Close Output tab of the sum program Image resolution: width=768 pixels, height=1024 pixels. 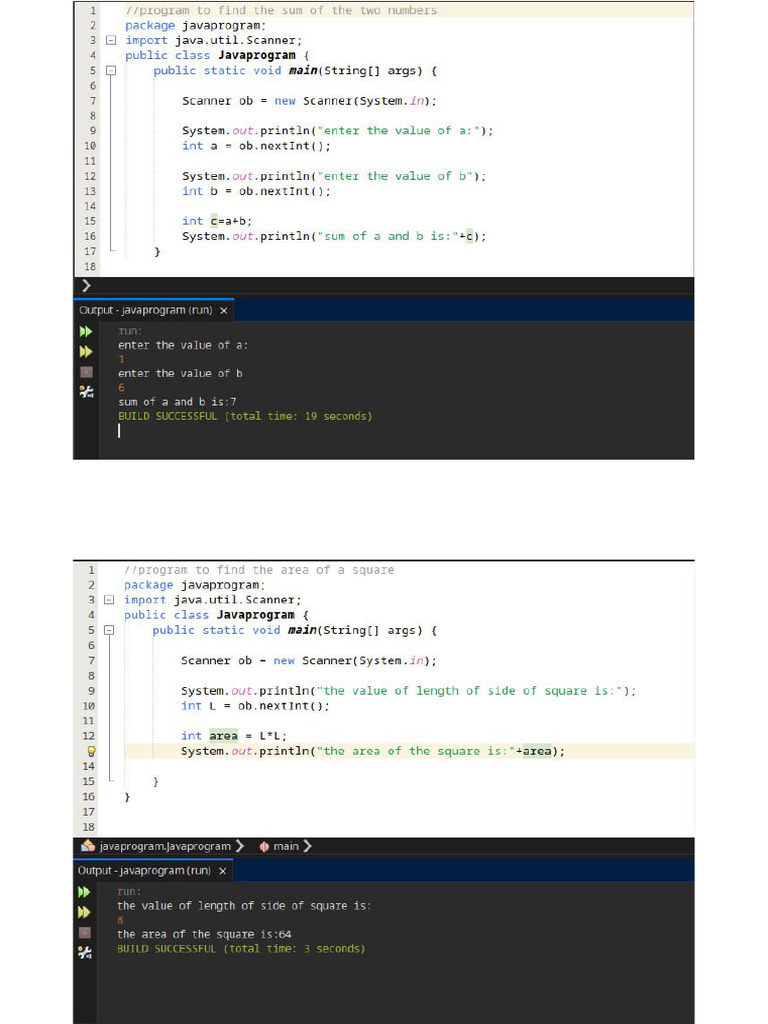click(x=224, y=310)
